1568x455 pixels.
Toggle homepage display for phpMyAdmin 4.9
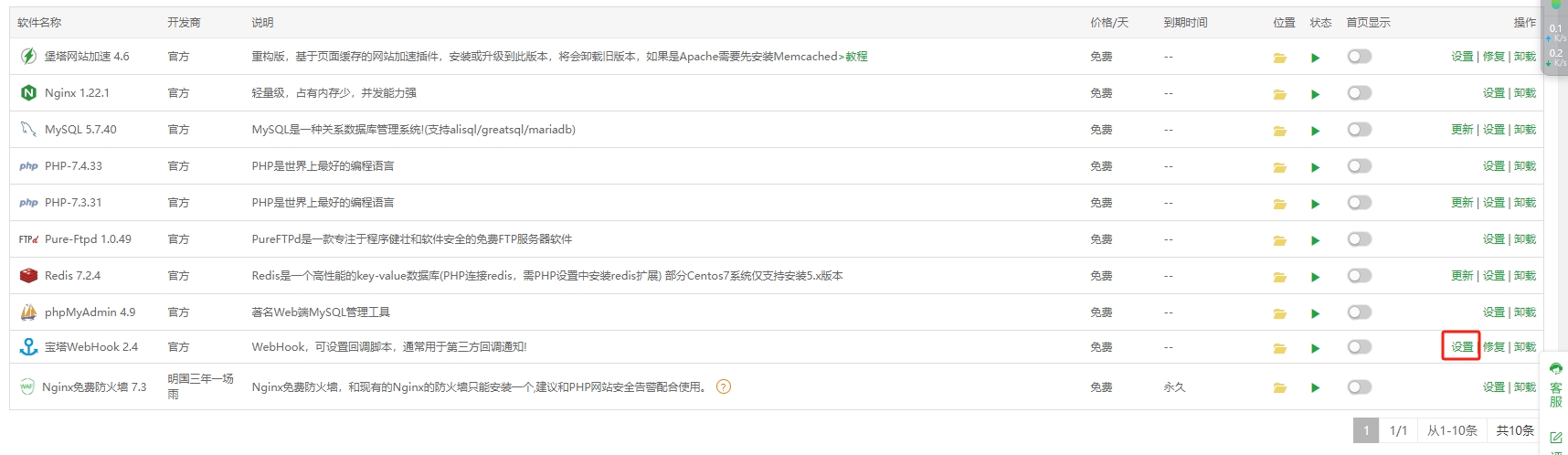(x=1359, y=312)
